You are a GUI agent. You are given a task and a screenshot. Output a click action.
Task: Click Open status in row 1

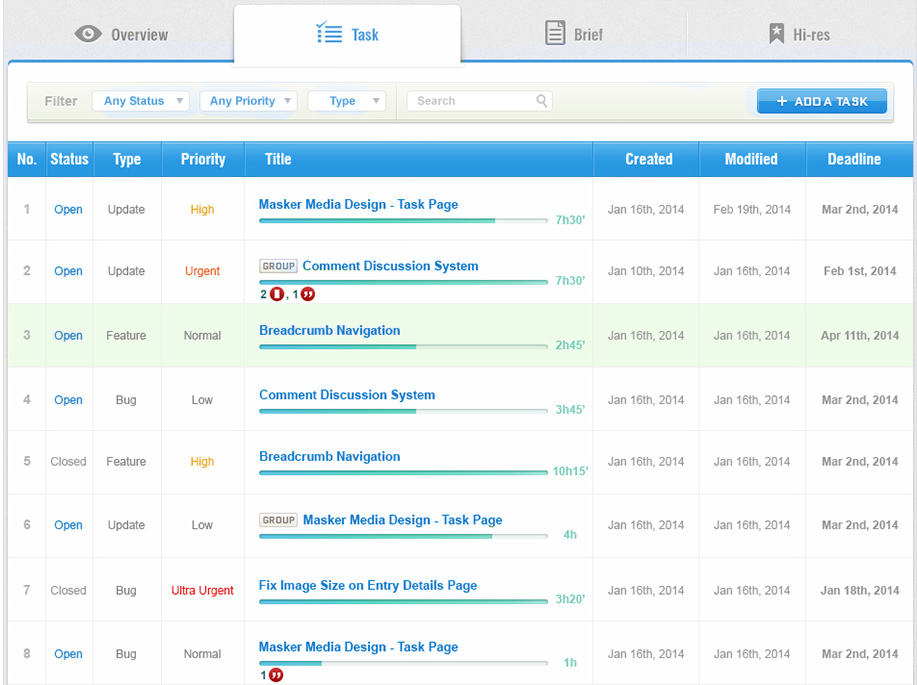pos(68,209)
